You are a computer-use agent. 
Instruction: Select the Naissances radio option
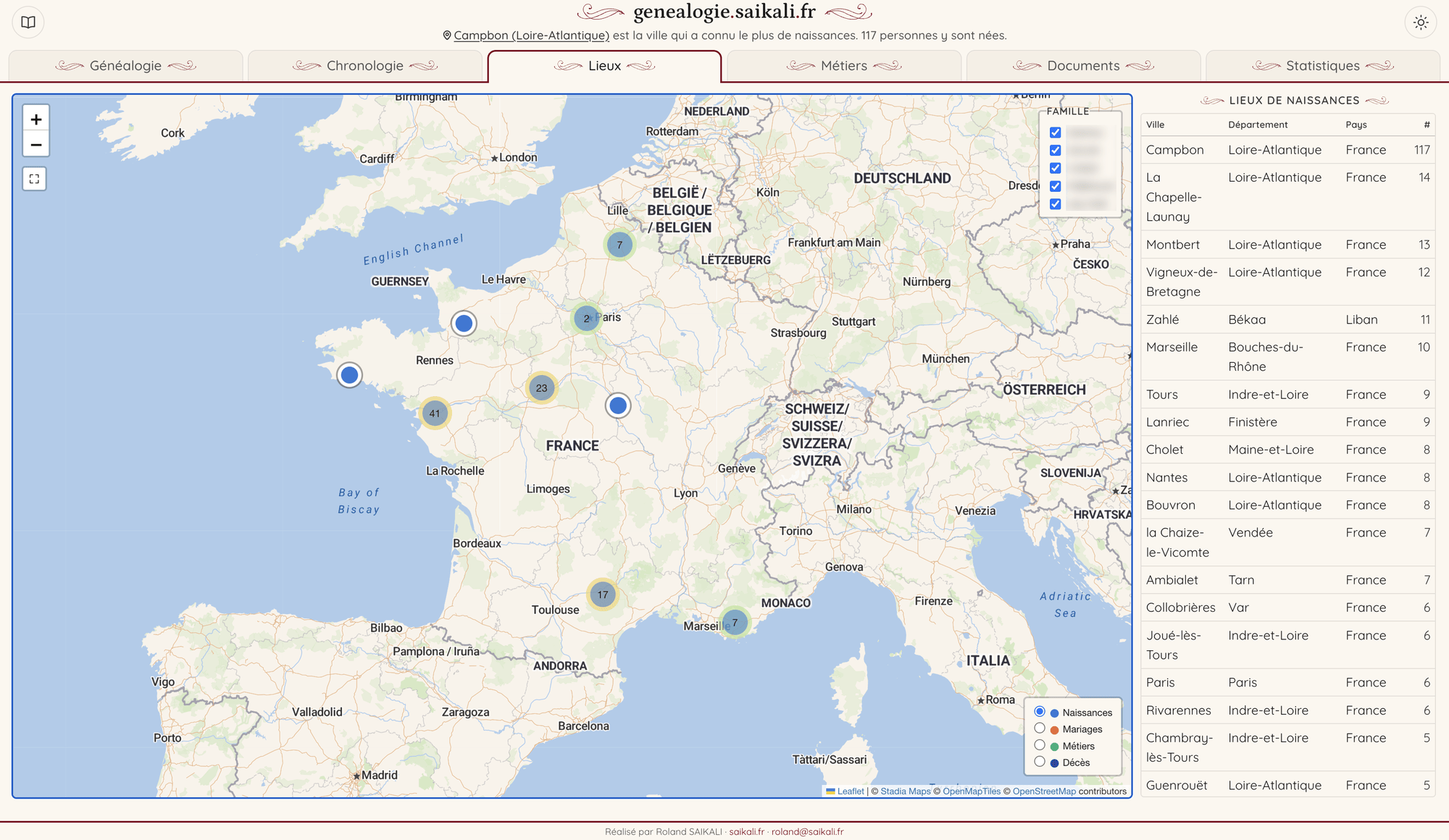1040,711
